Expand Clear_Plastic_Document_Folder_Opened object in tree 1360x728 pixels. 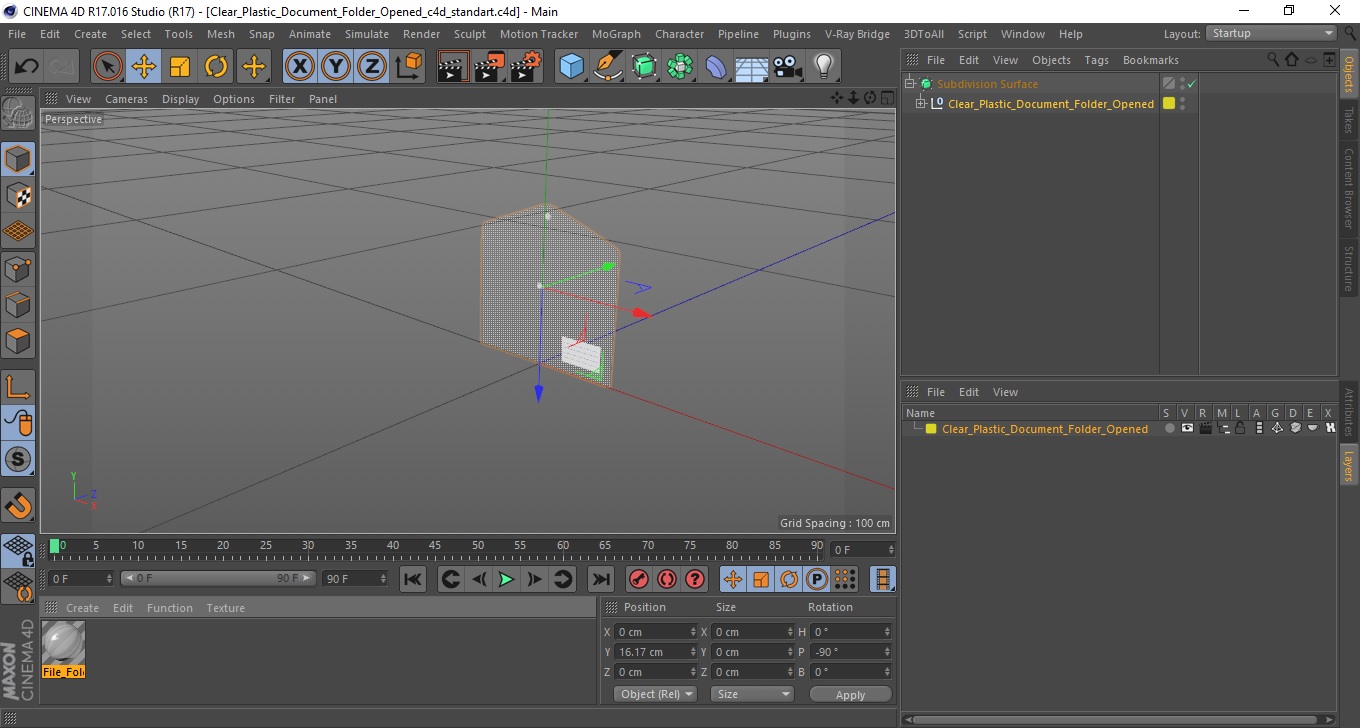click(x=921, y=104)
